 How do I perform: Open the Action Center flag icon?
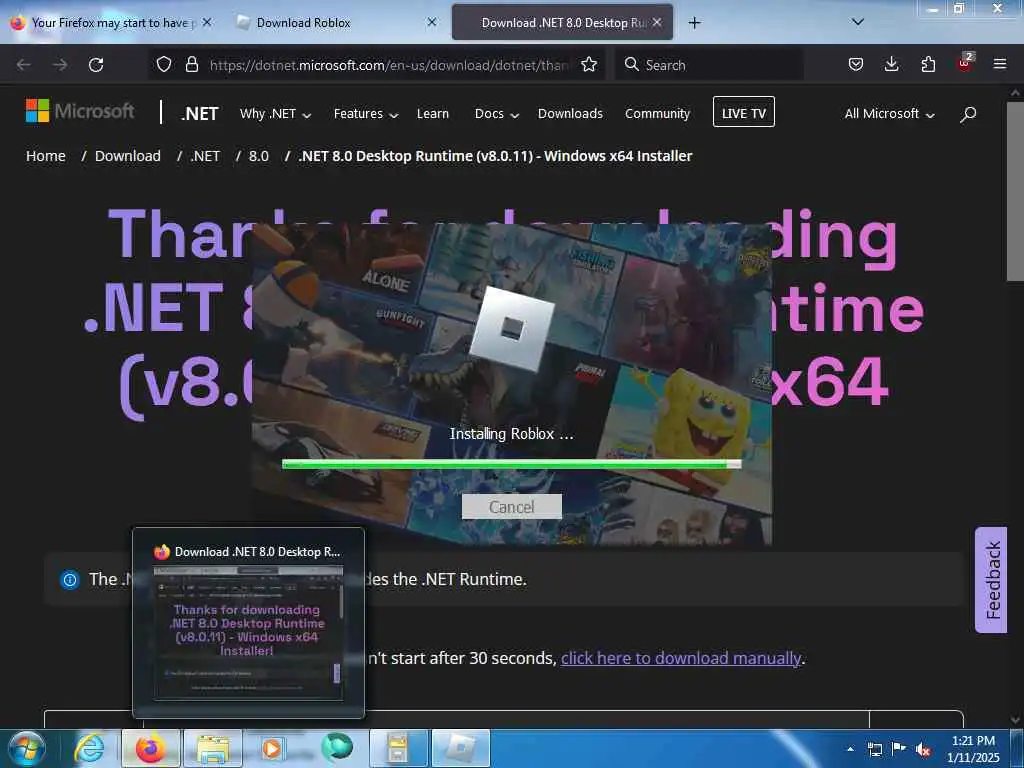[899, 748]
